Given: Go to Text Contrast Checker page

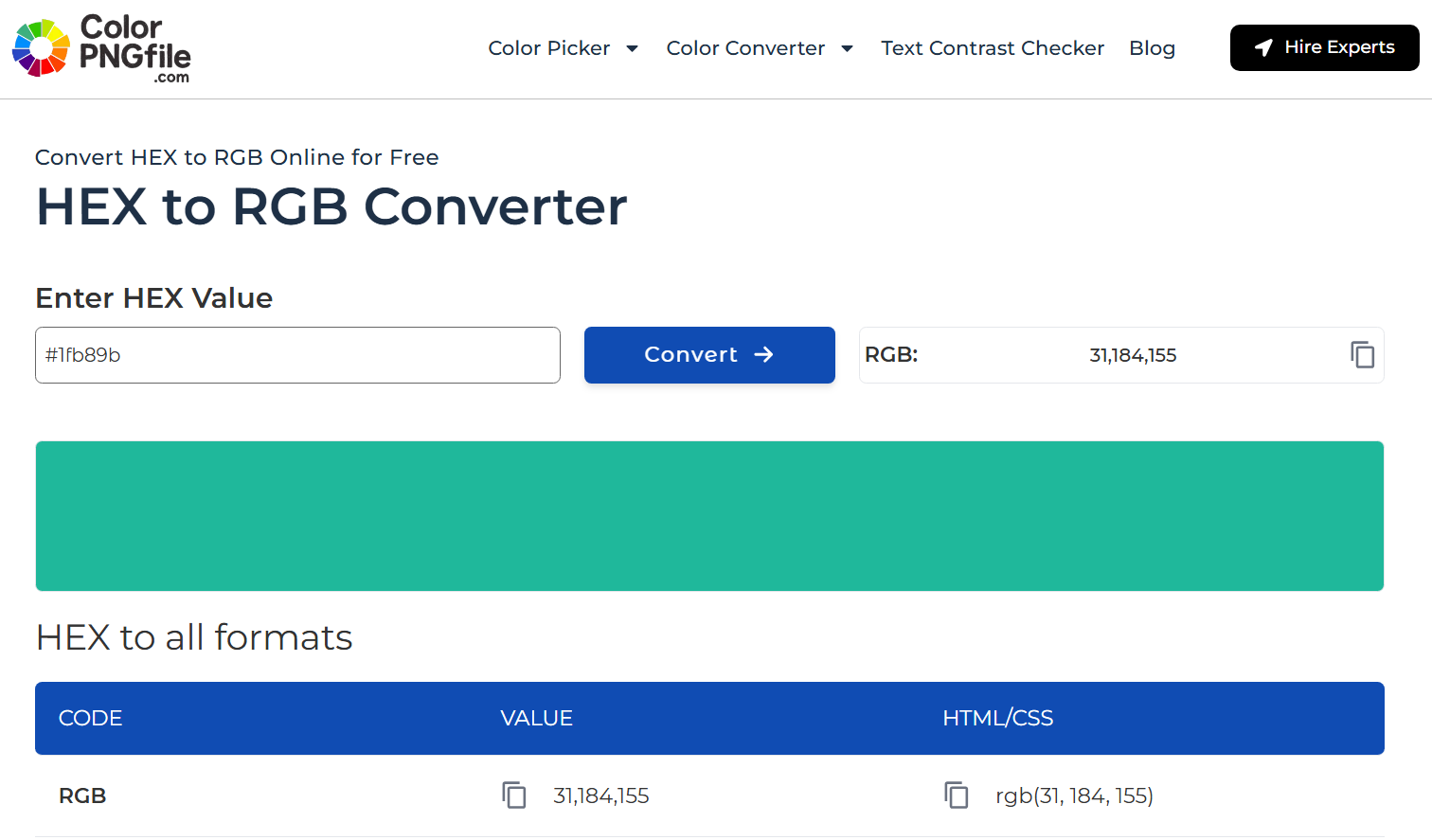Looking at the screenshot, I should (x=993, y=48).
